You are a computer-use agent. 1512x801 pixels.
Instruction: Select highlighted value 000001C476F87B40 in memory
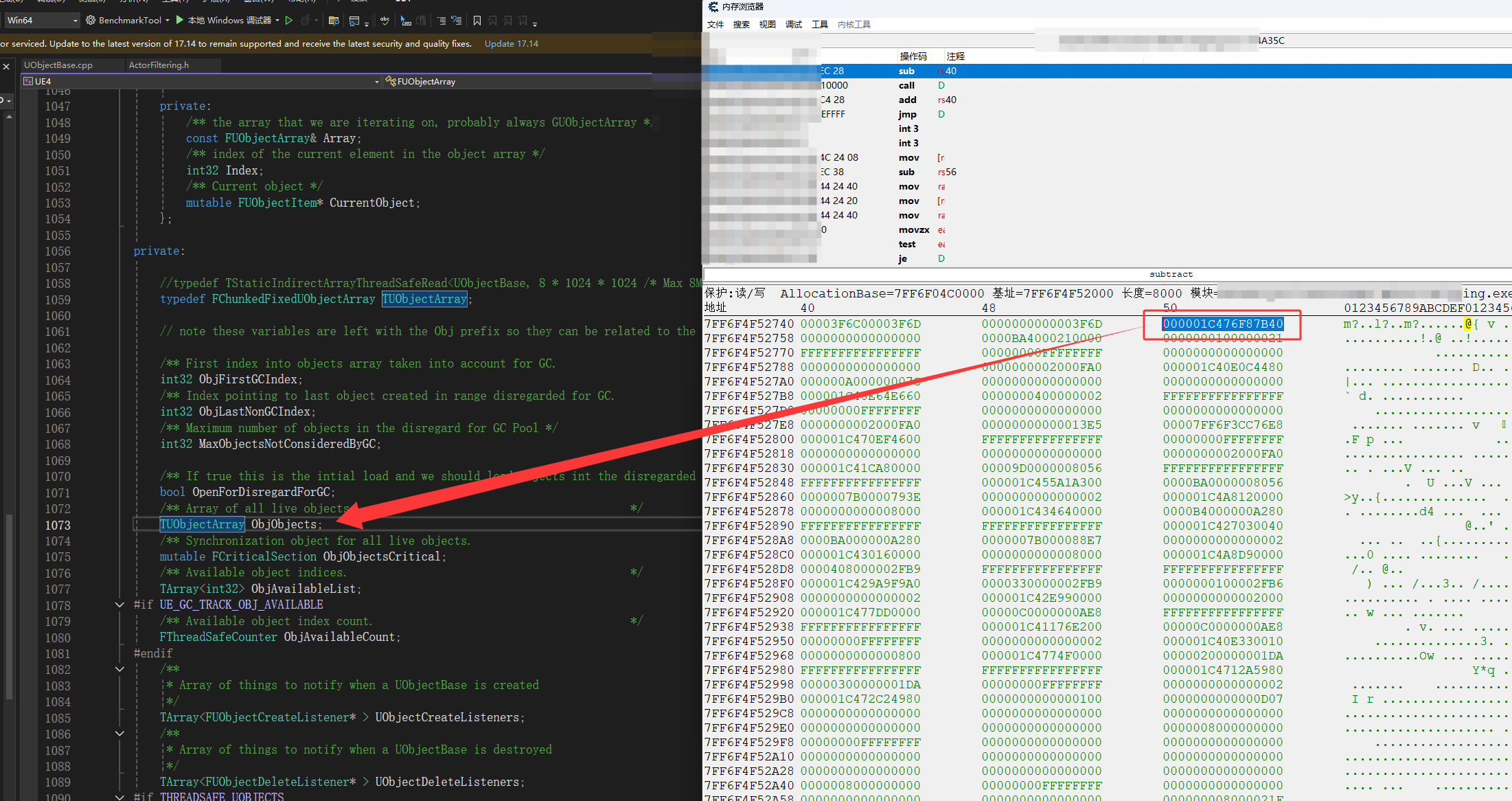[x=1222, y=324]
